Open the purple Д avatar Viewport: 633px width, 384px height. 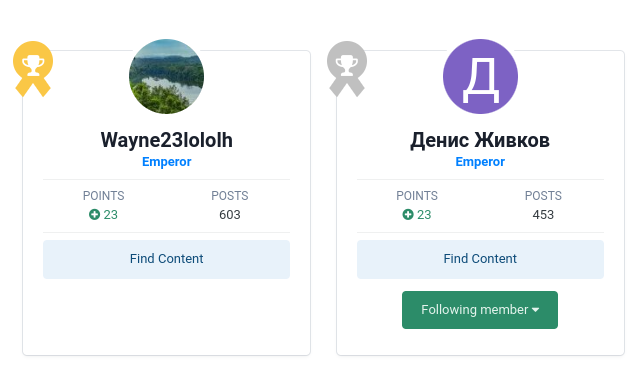pyautogui.click(x=480, y=76)
